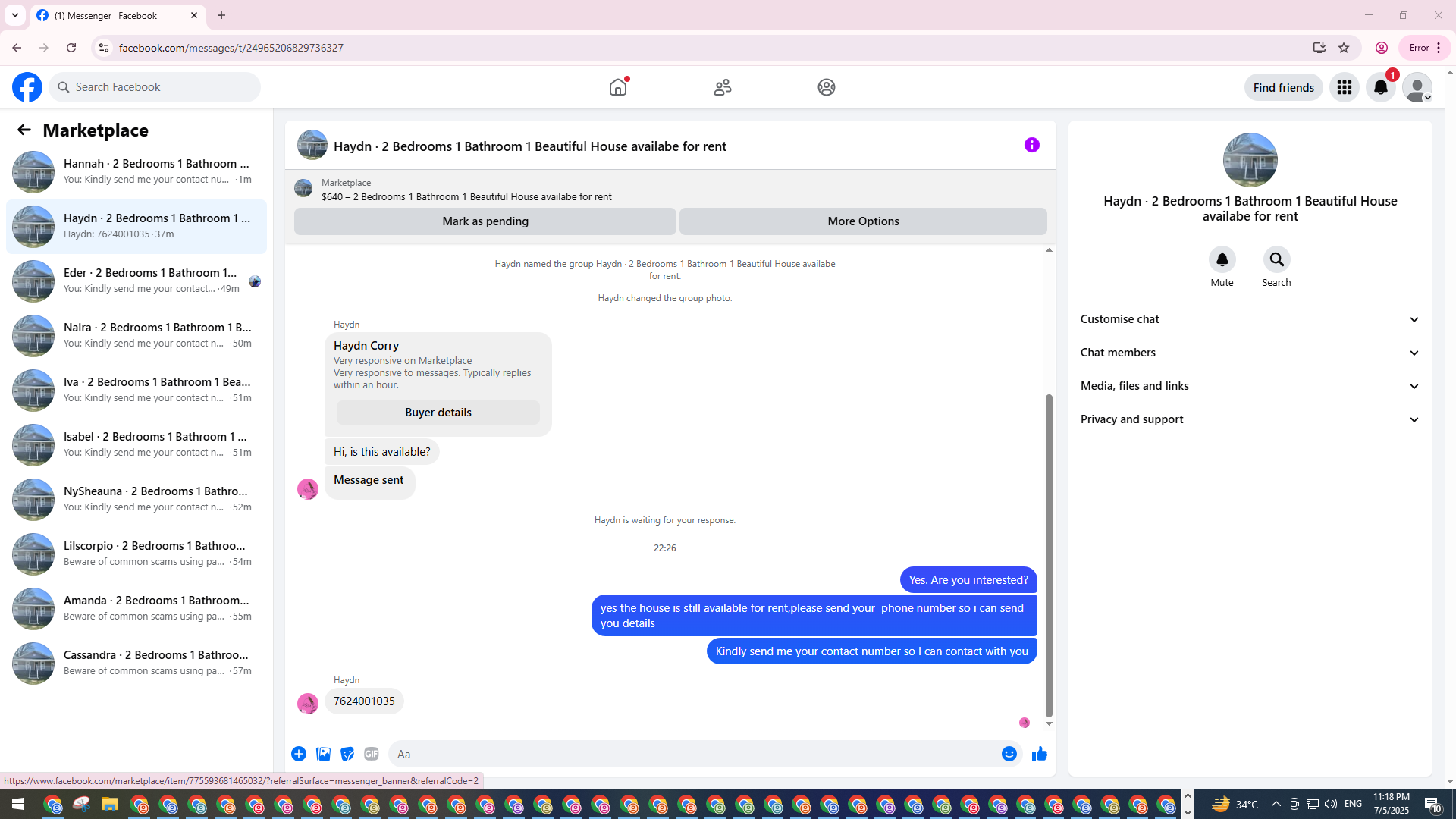
Task: Choose a sticker from composer toolbar
Action: pos(347,754)
